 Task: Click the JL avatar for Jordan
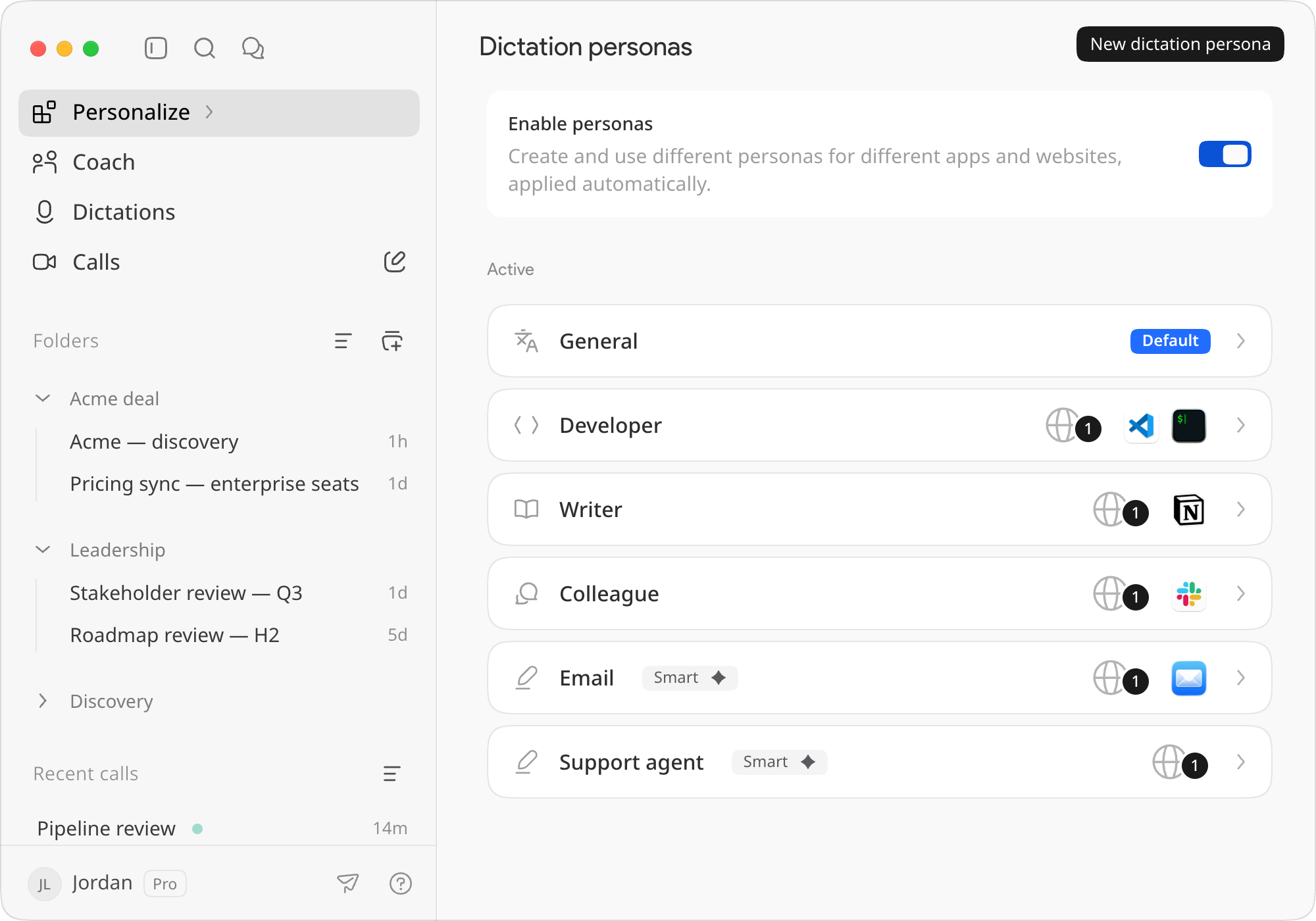tap(45, 884)
